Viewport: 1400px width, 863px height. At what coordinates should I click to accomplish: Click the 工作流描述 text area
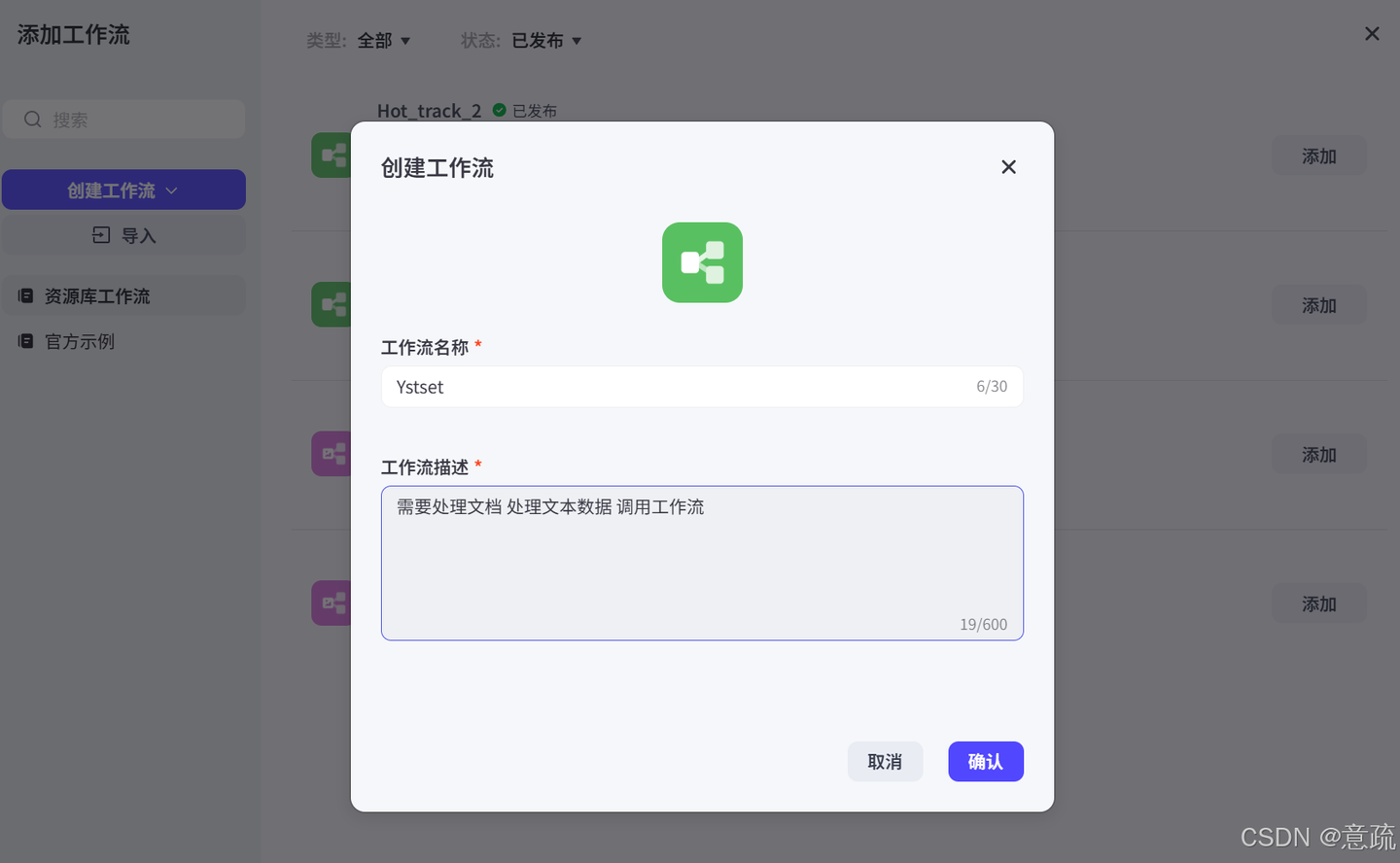point(702,563)
